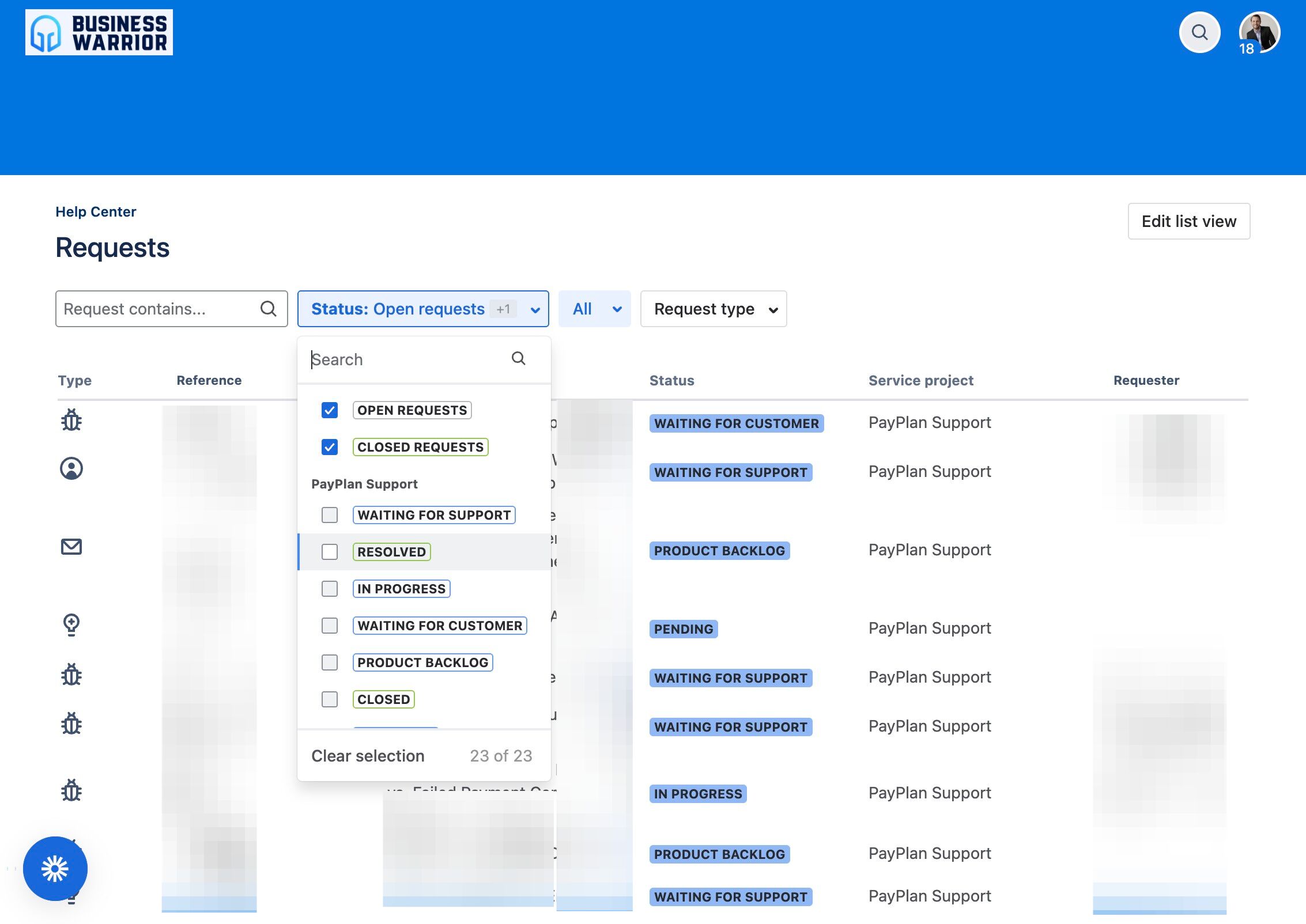This screenshot has width=1306, height=924.
Task: Check the Waiting for Support filter checkbox
Action: click(330, 515)
